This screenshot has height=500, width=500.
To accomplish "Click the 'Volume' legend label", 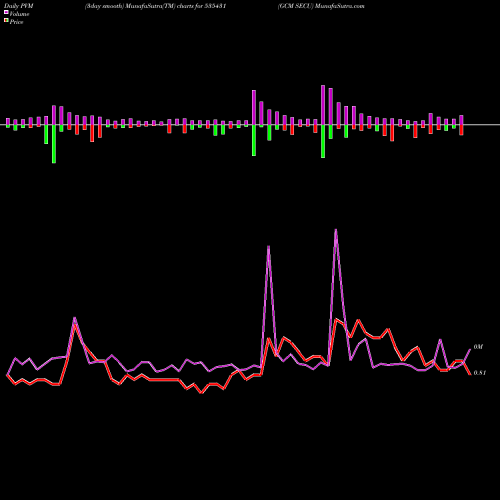I will [19, 14].
